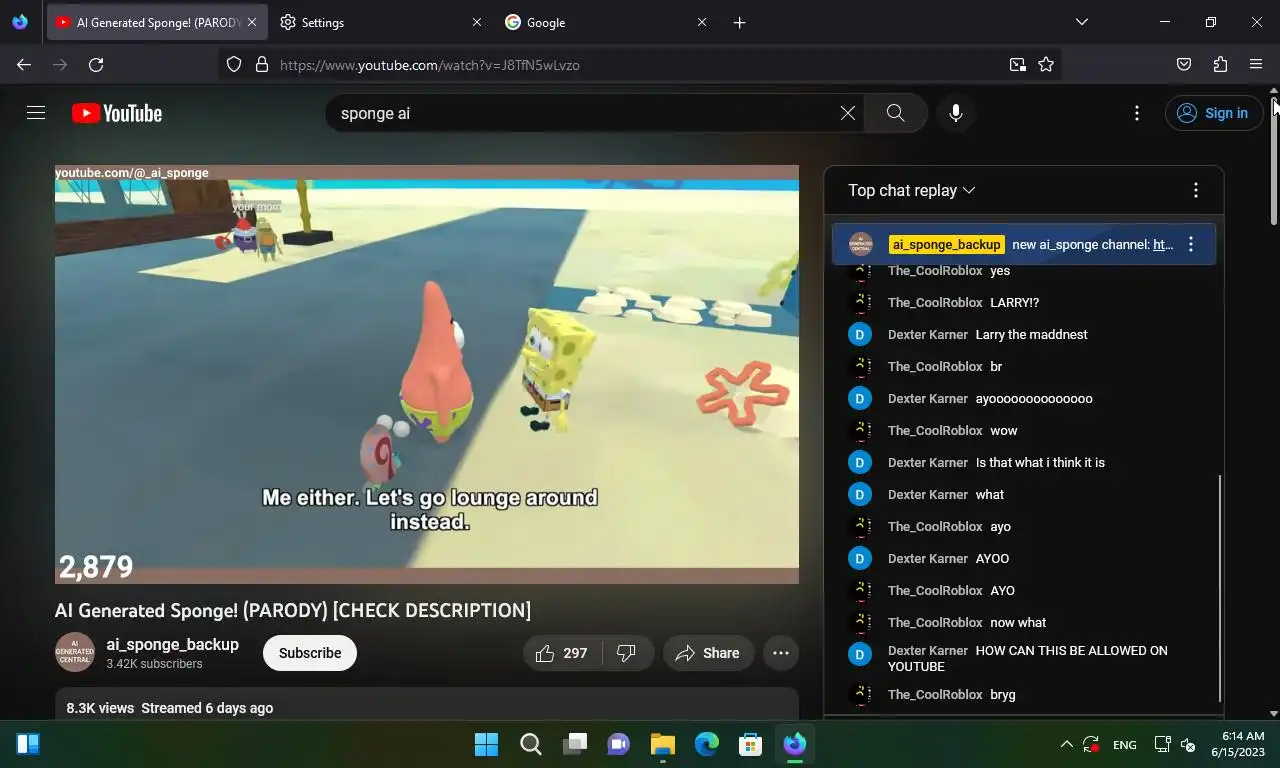Viewport: 1280px width, 768px height.
Task: Reload the current page
Action: [96, 65]
